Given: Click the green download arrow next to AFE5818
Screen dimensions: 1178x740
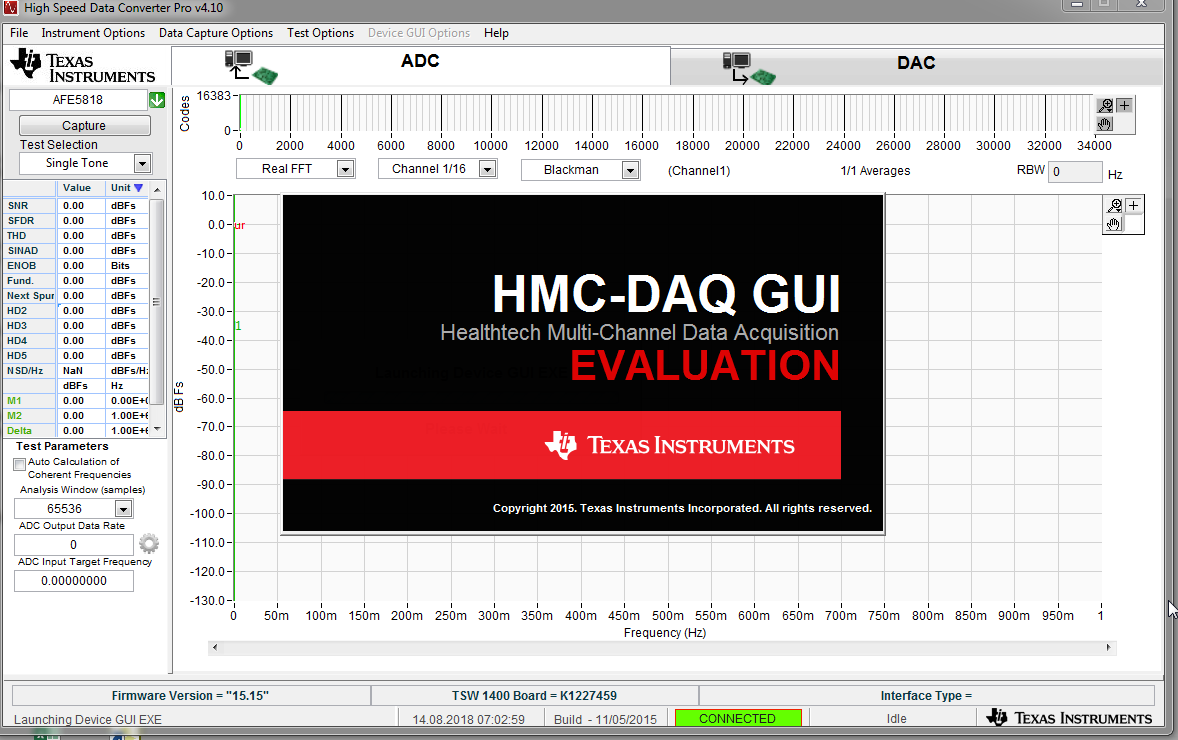Looking at the screenshot, I should point(157,100).
